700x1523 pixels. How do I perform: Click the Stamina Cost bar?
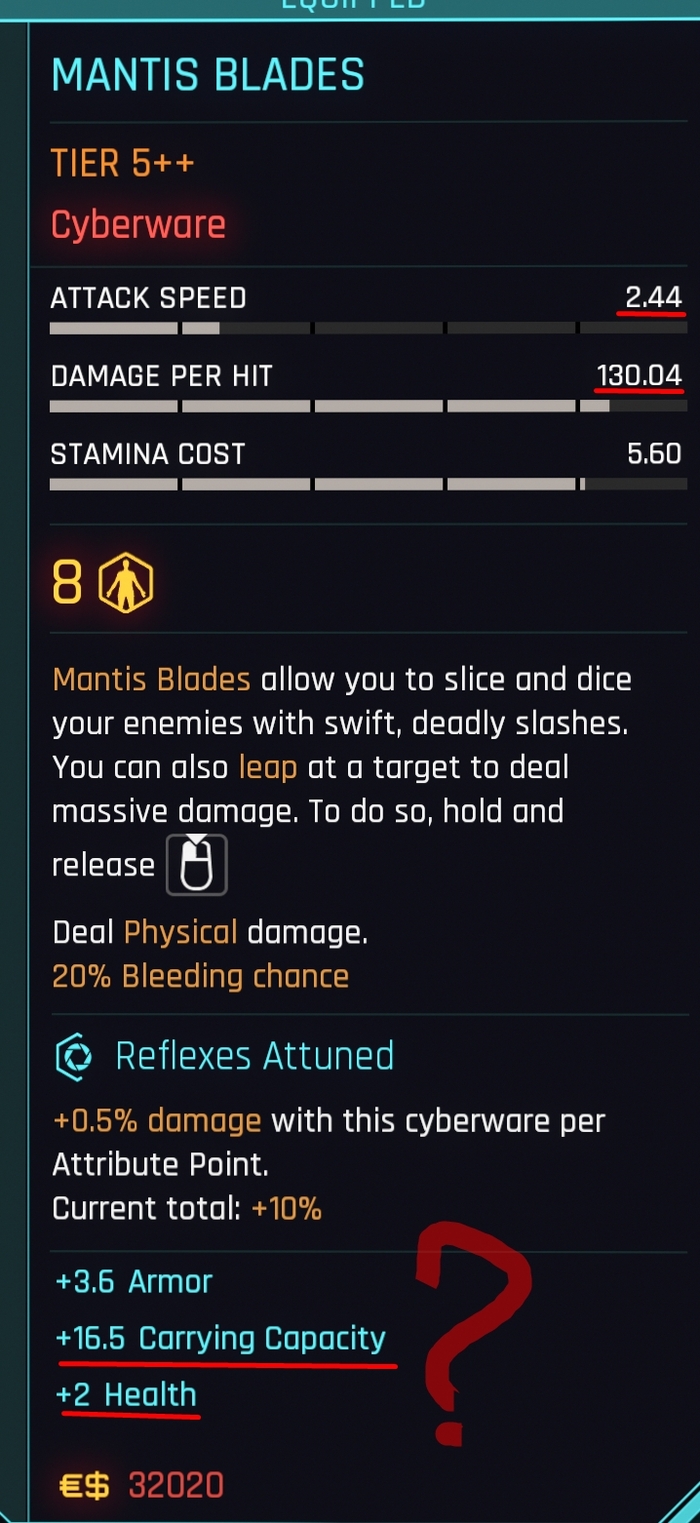pyautogui.click(x=366, y=484)
